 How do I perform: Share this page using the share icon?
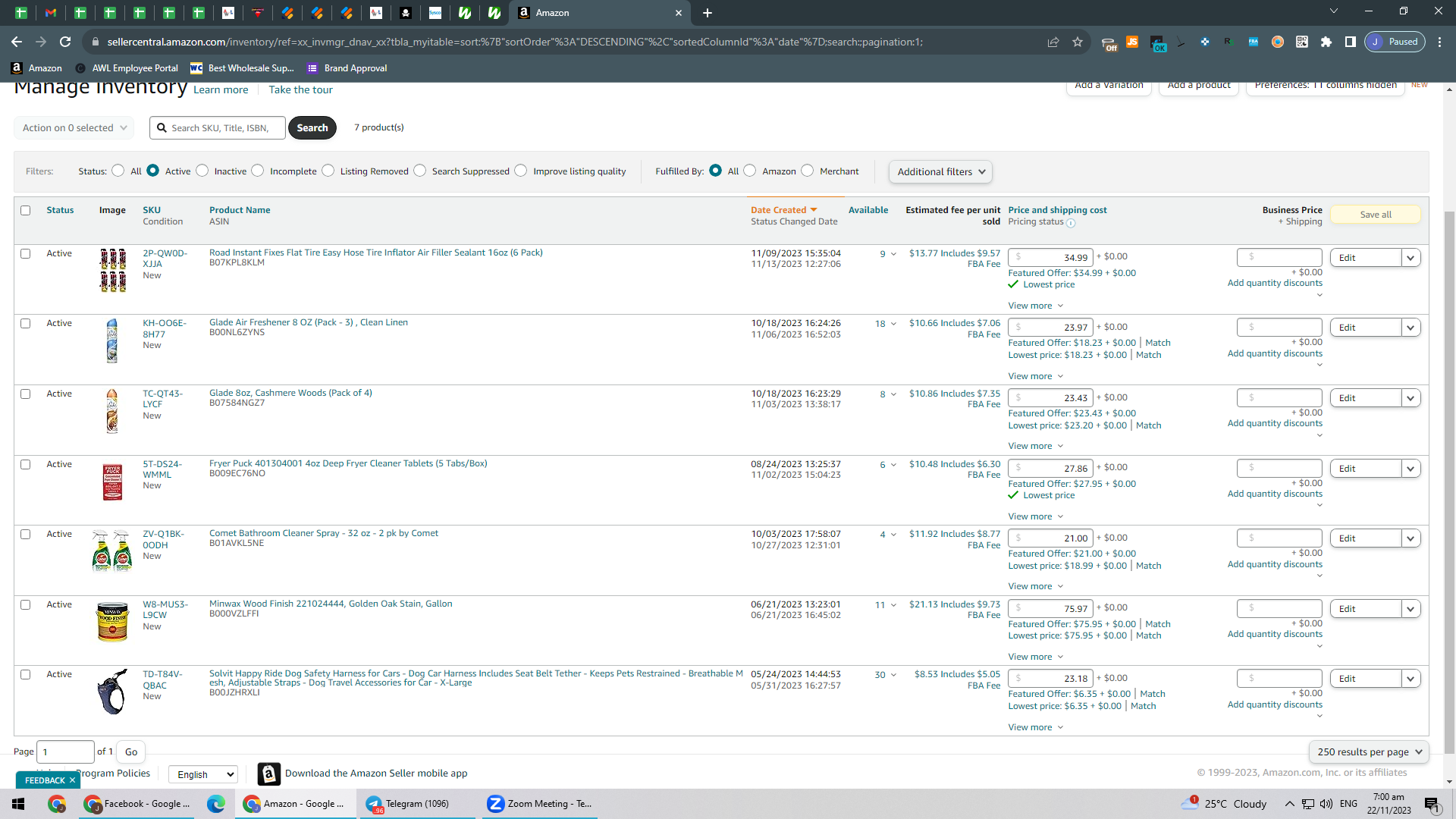1053,42
